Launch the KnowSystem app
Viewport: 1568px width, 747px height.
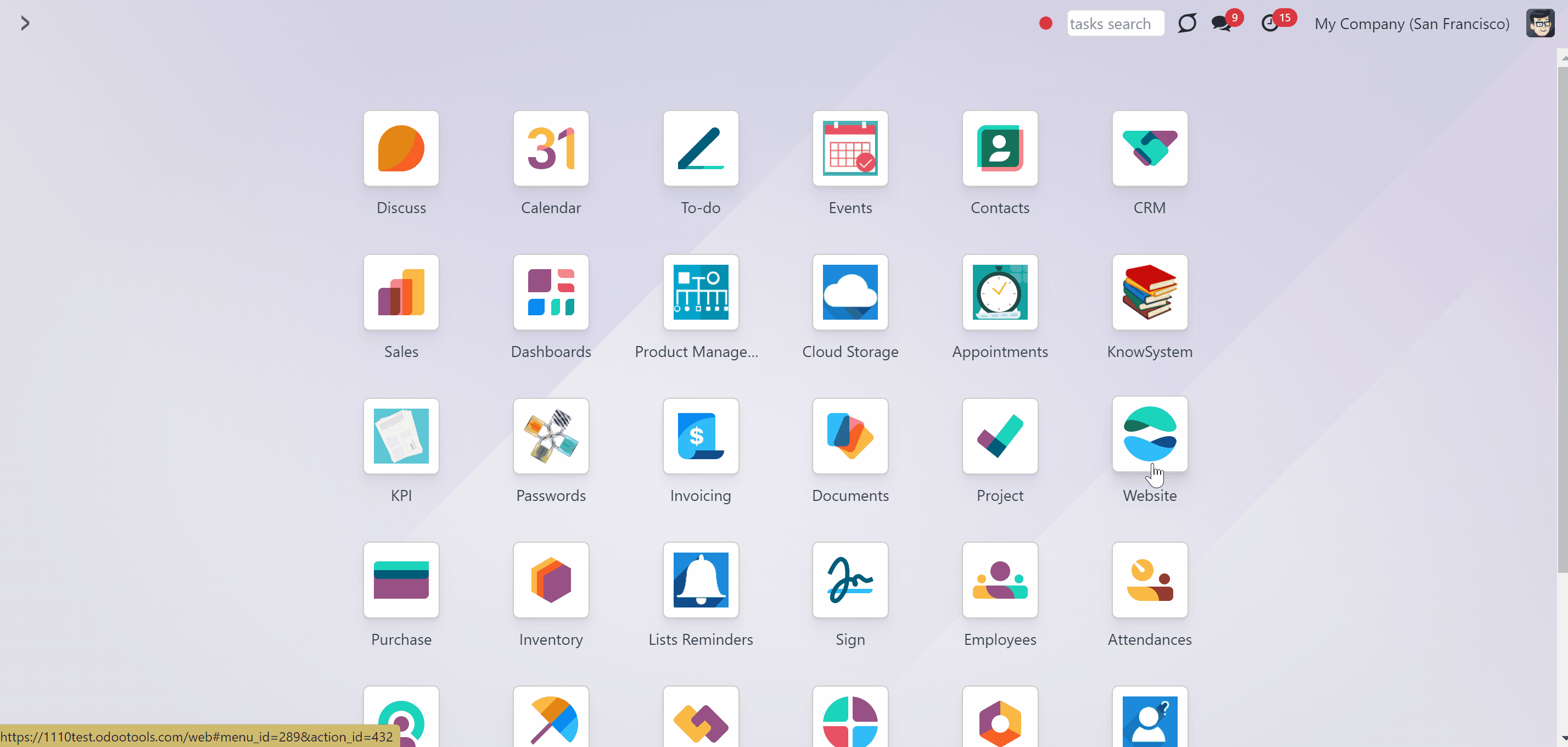[x=1150, y=292]
